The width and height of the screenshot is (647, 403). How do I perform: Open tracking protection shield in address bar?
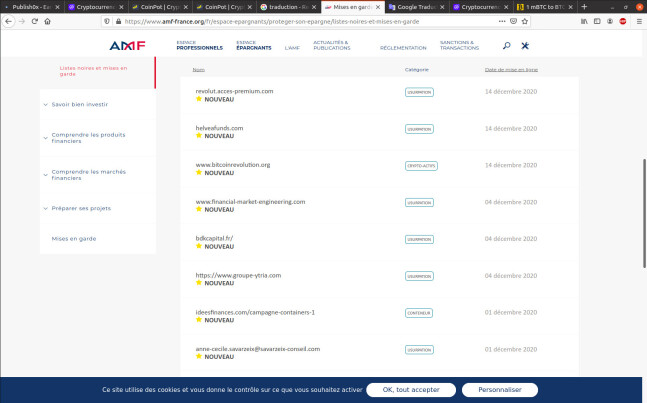[x=107, y=21]
